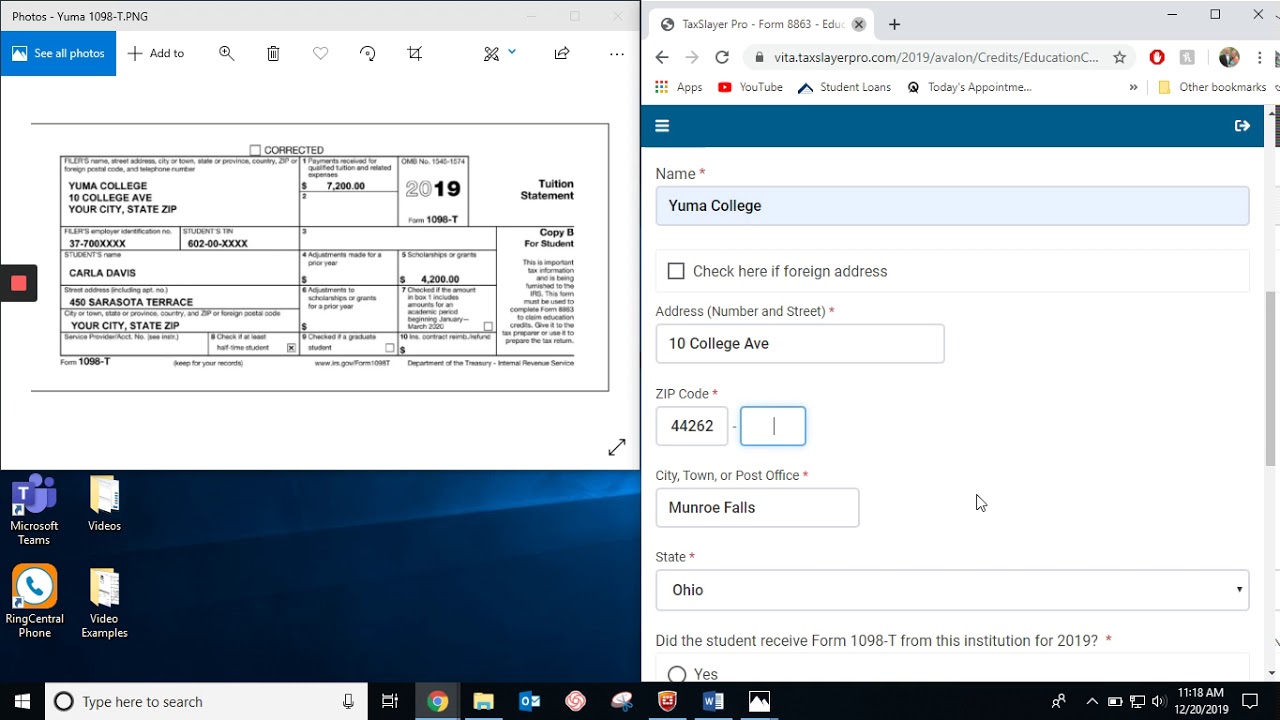Click the crop icon in Photos

coord(415,53)
